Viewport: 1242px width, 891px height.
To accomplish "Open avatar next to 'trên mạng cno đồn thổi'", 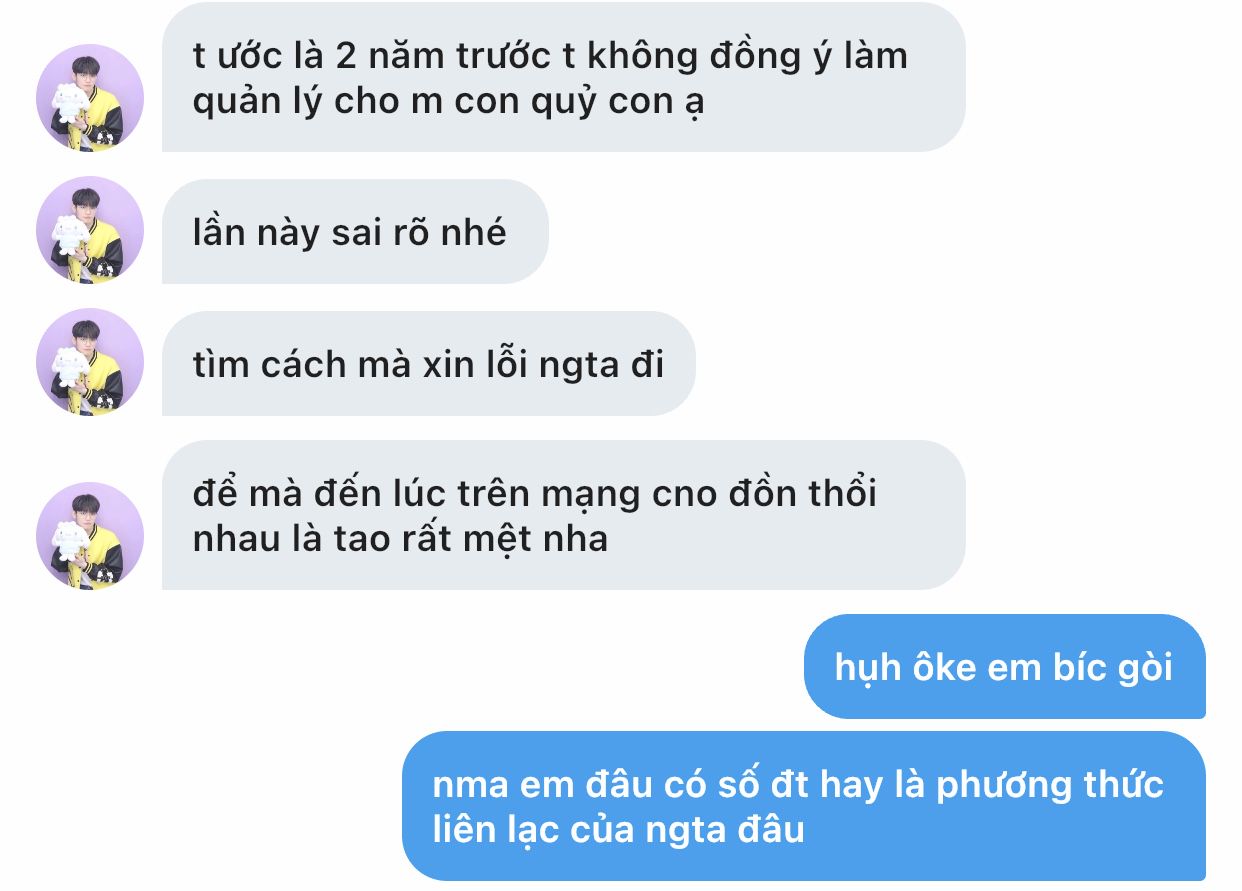I will coord(90,535).
